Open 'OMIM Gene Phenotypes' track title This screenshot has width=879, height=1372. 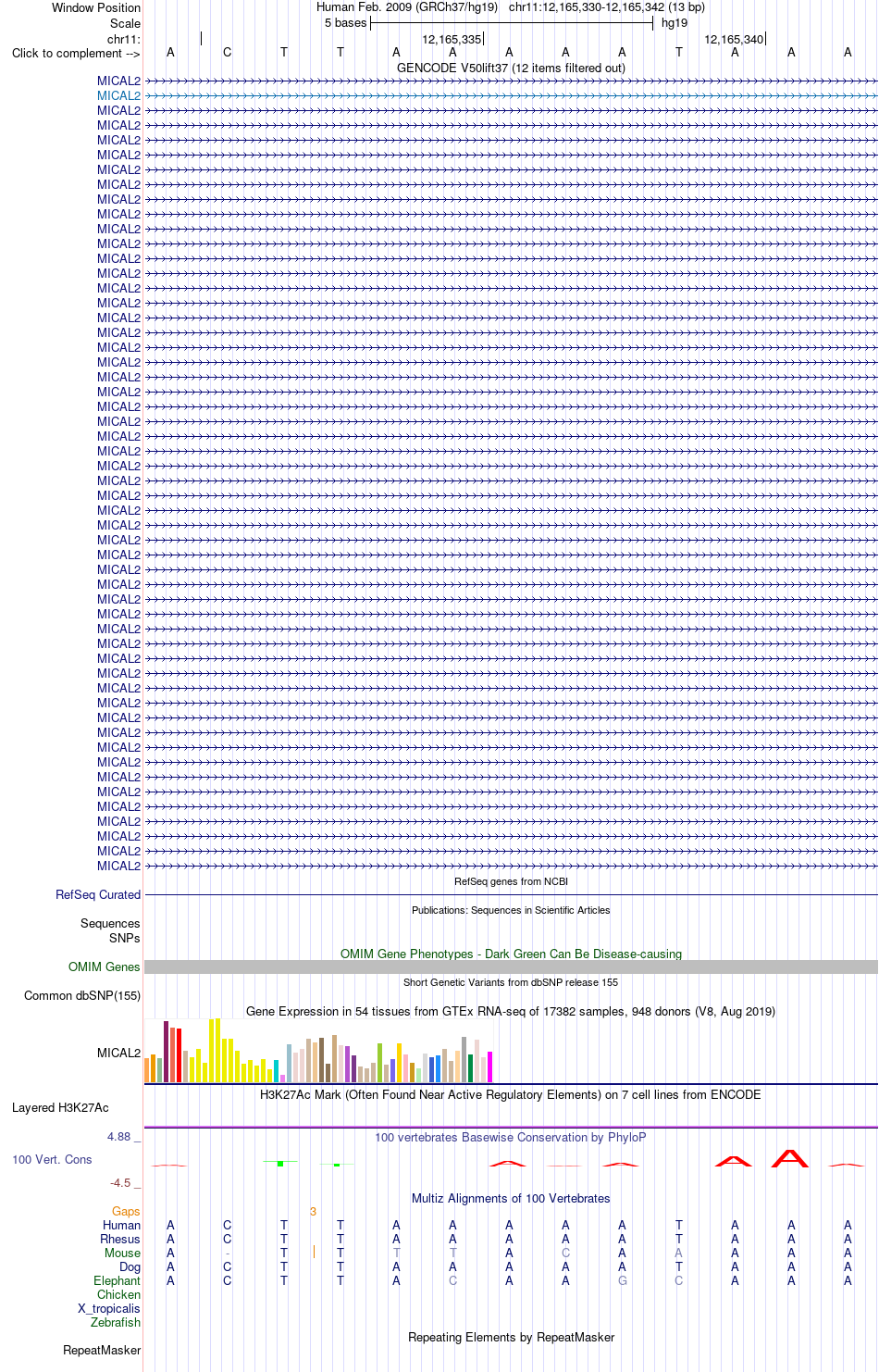click(x=511, y=954)
